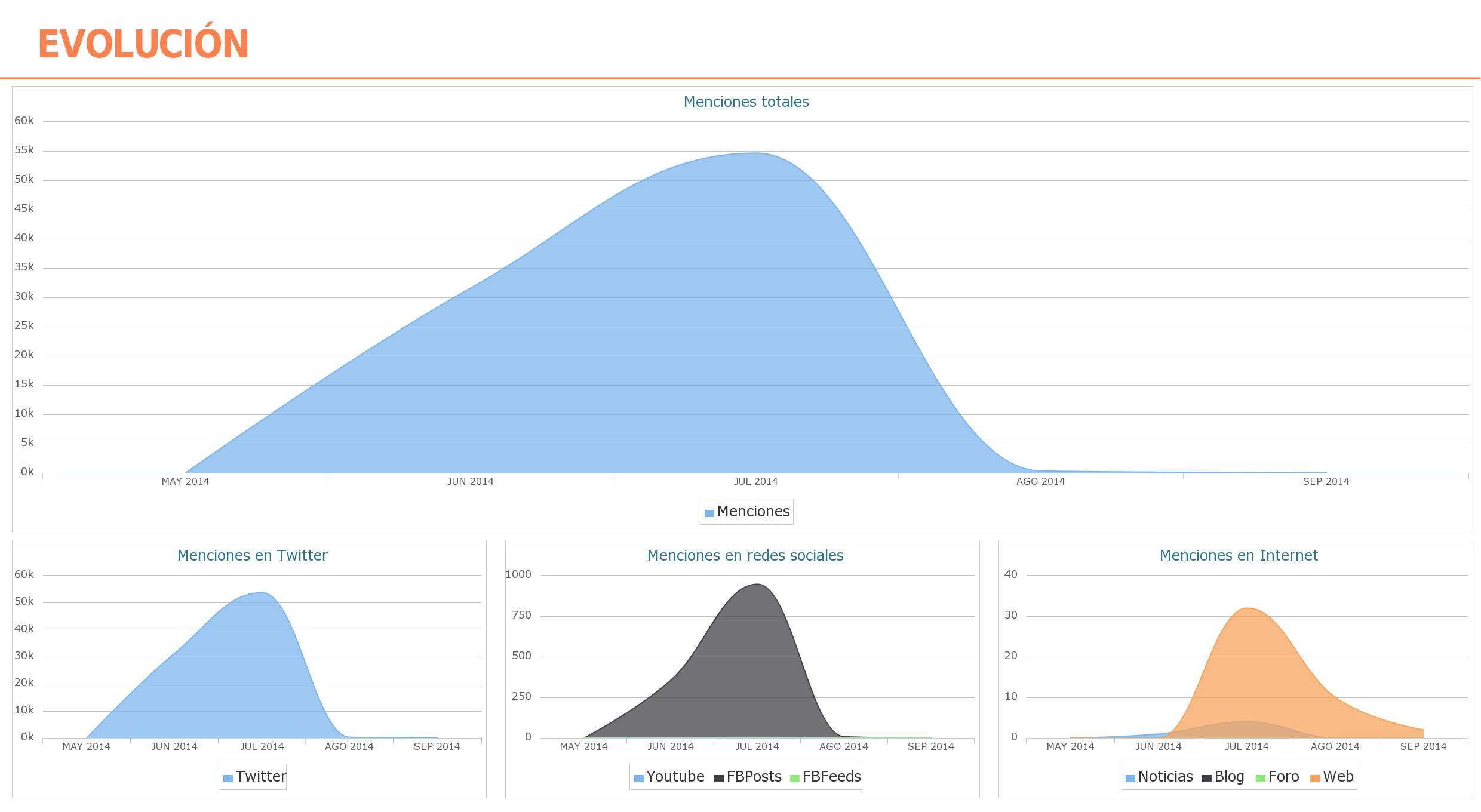Toggle the Menciones legend entry
The image size is (1481, 812).
click(747, 512)
